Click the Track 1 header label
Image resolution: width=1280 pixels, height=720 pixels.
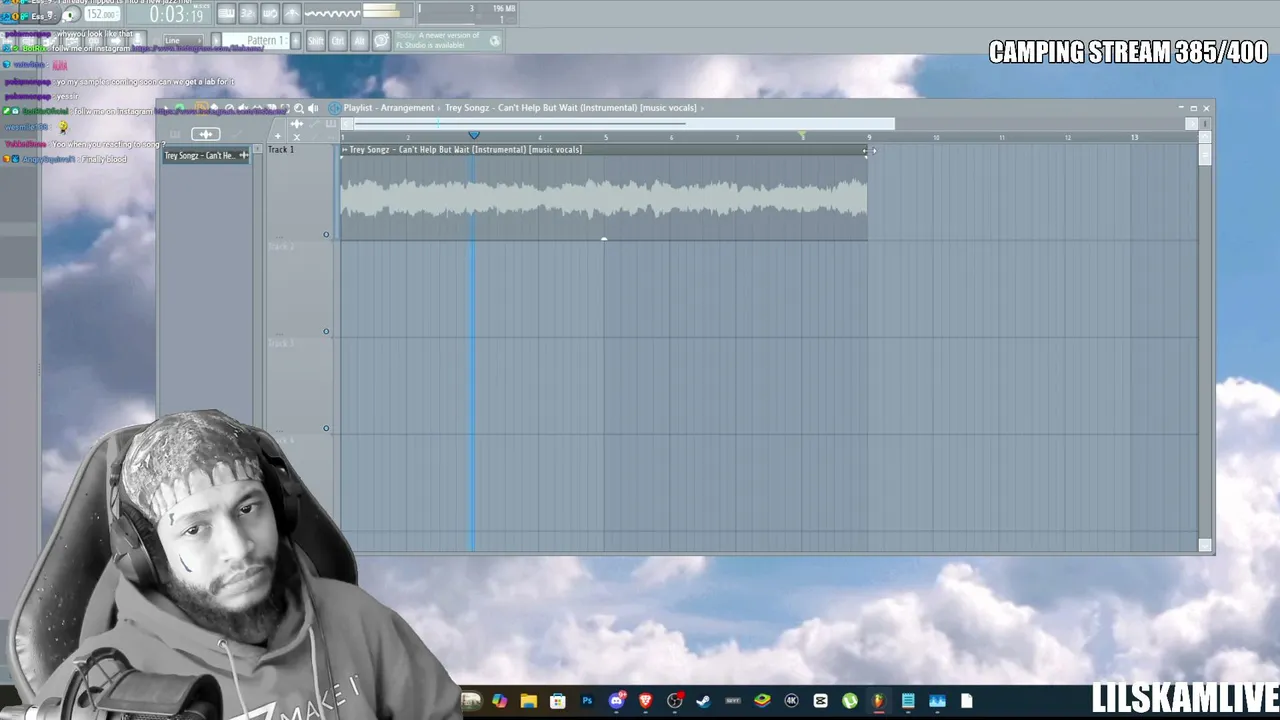click(281, 150)
